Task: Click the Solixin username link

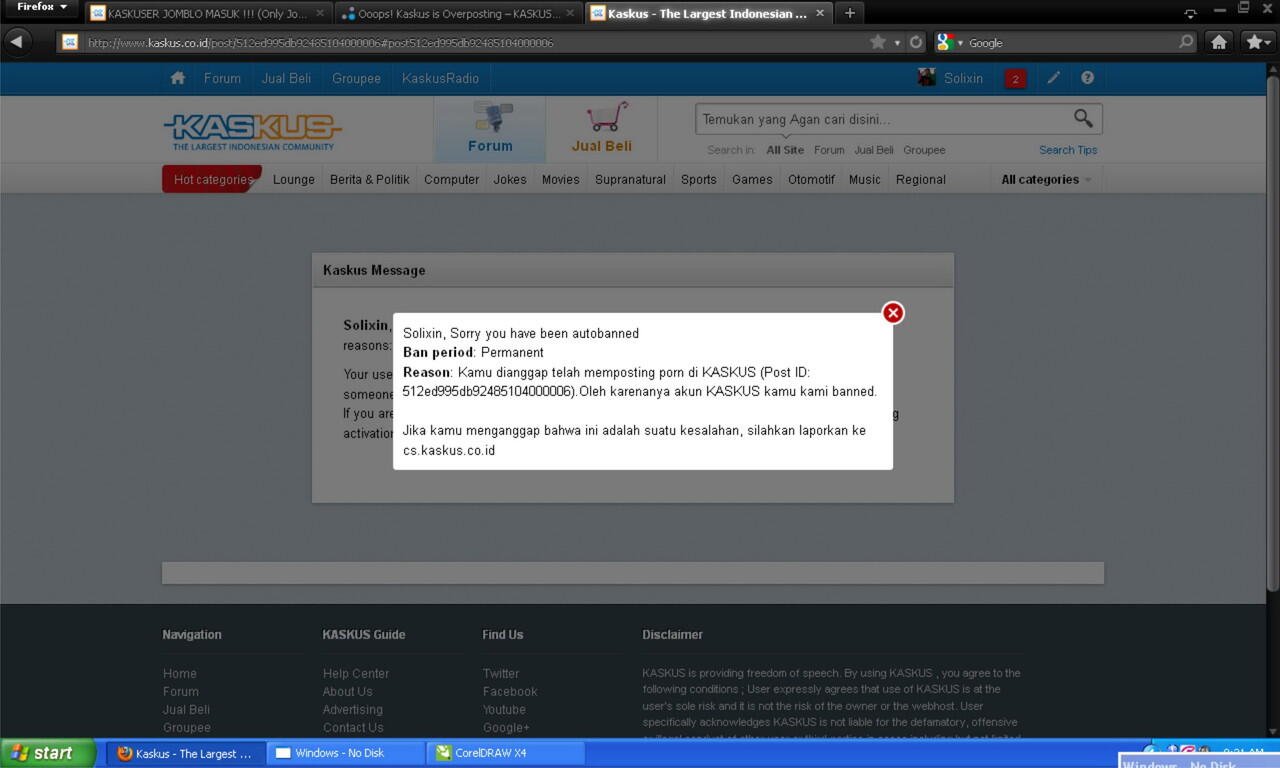Action: [x=963, y=78]
